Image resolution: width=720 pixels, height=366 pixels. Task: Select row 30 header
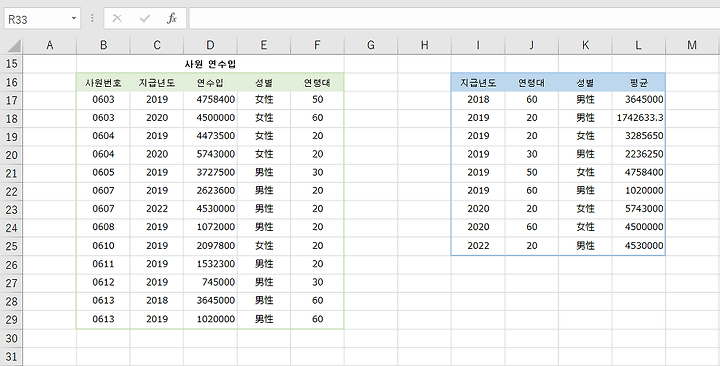[x=11, y=338]
